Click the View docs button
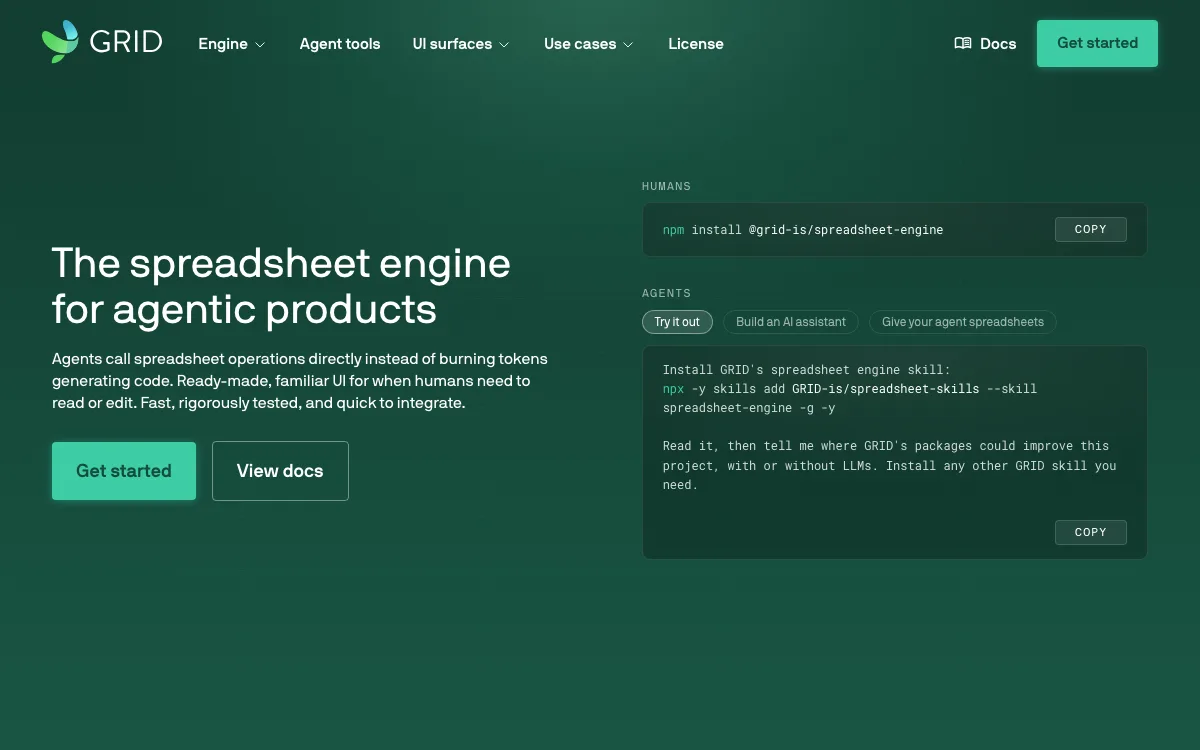1200x750 pixels. pos(280,471)
